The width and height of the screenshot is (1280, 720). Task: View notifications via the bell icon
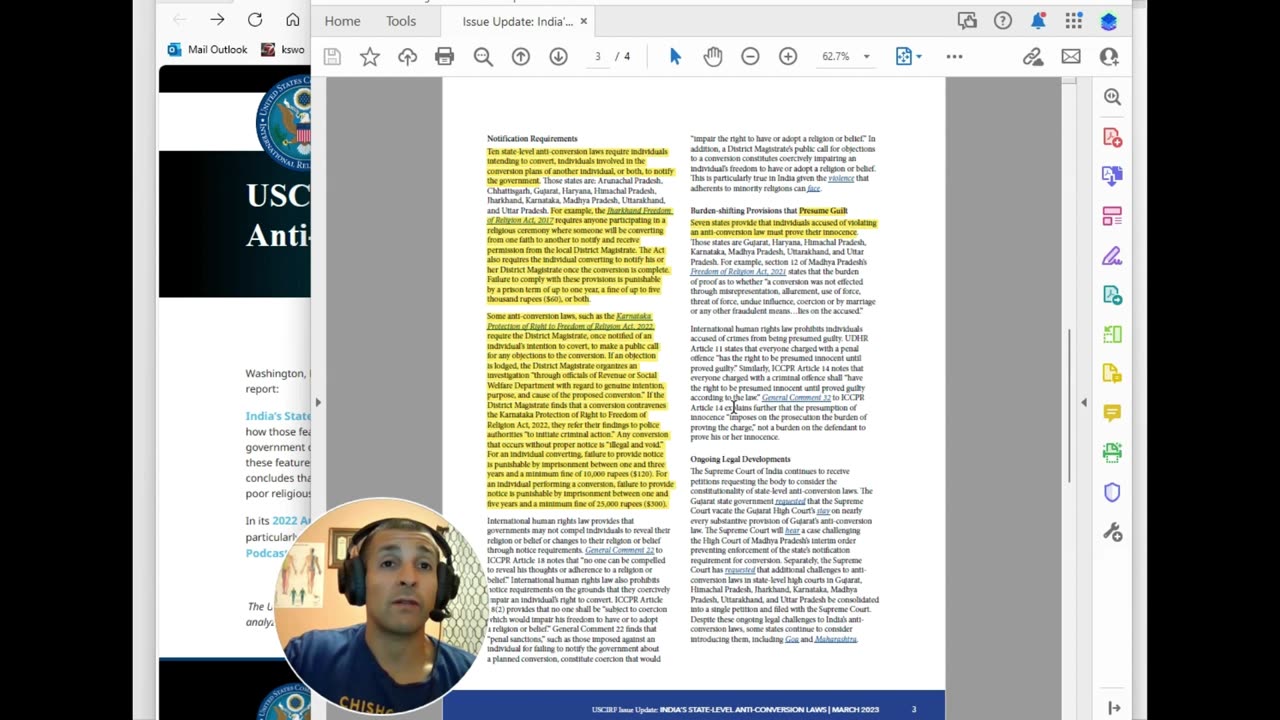[1038, 21]
